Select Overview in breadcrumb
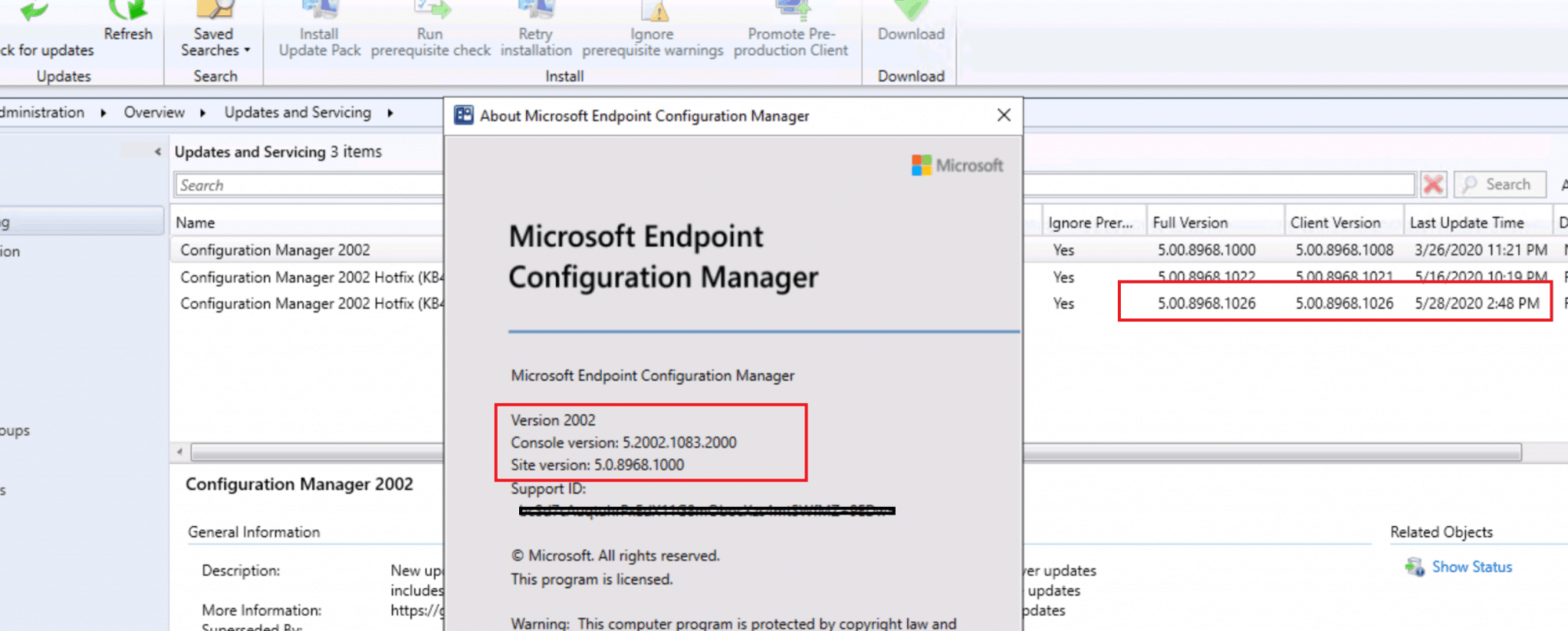The image size is (1568, 631). tap(154, 112)
